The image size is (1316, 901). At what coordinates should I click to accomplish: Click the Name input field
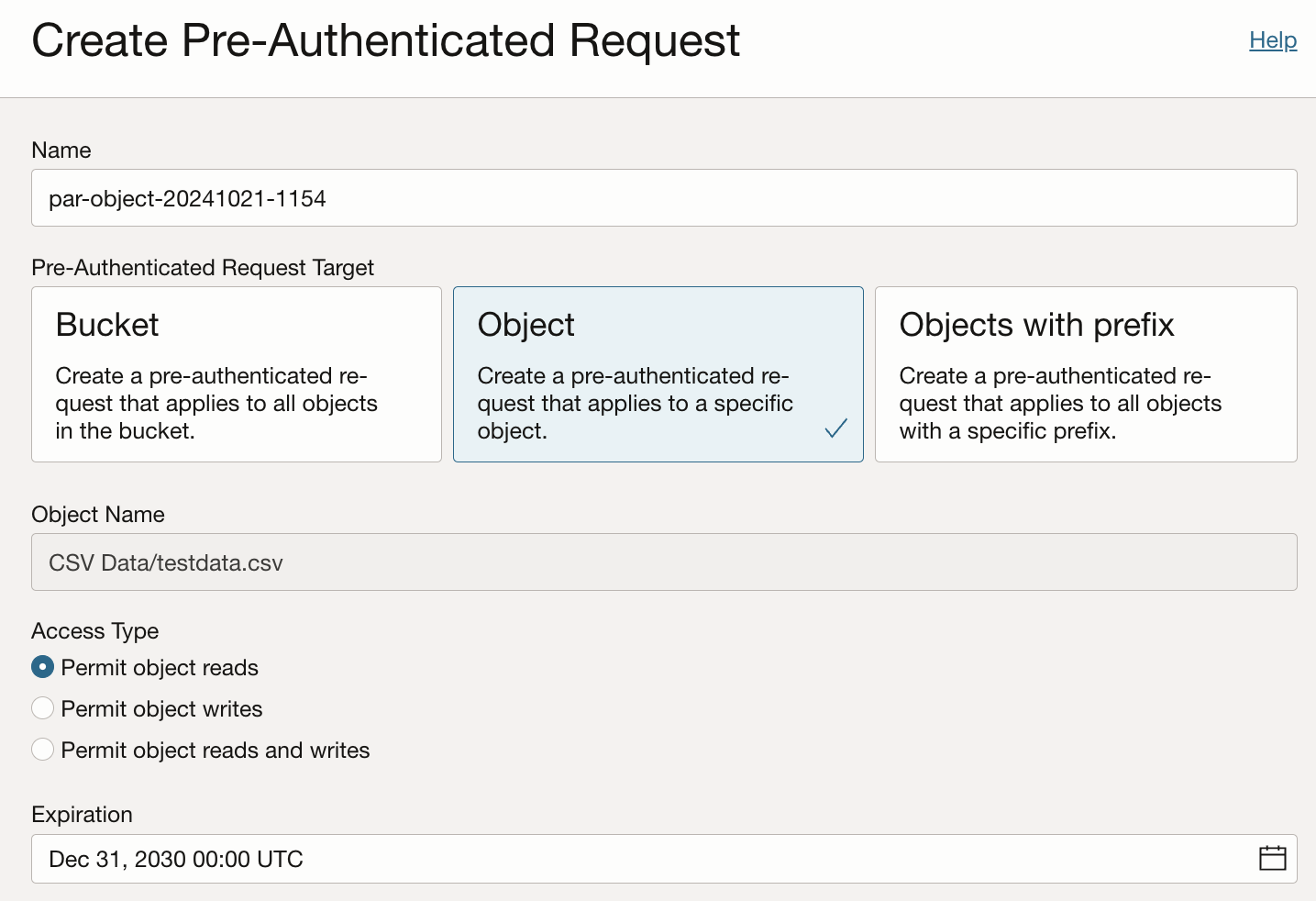tap(663, 198)
